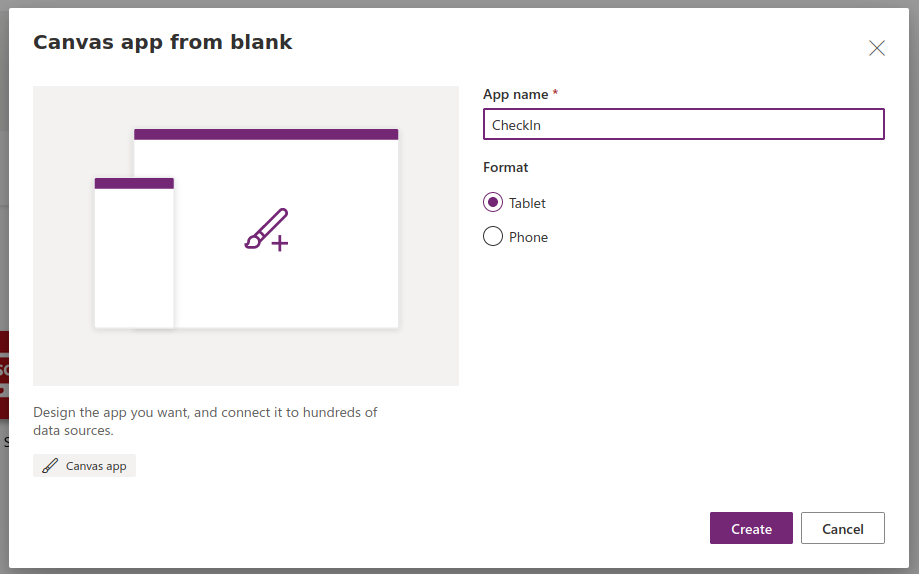This screenshot has width=919, height=574.
Task: Click the Create button
Action: 751,528
